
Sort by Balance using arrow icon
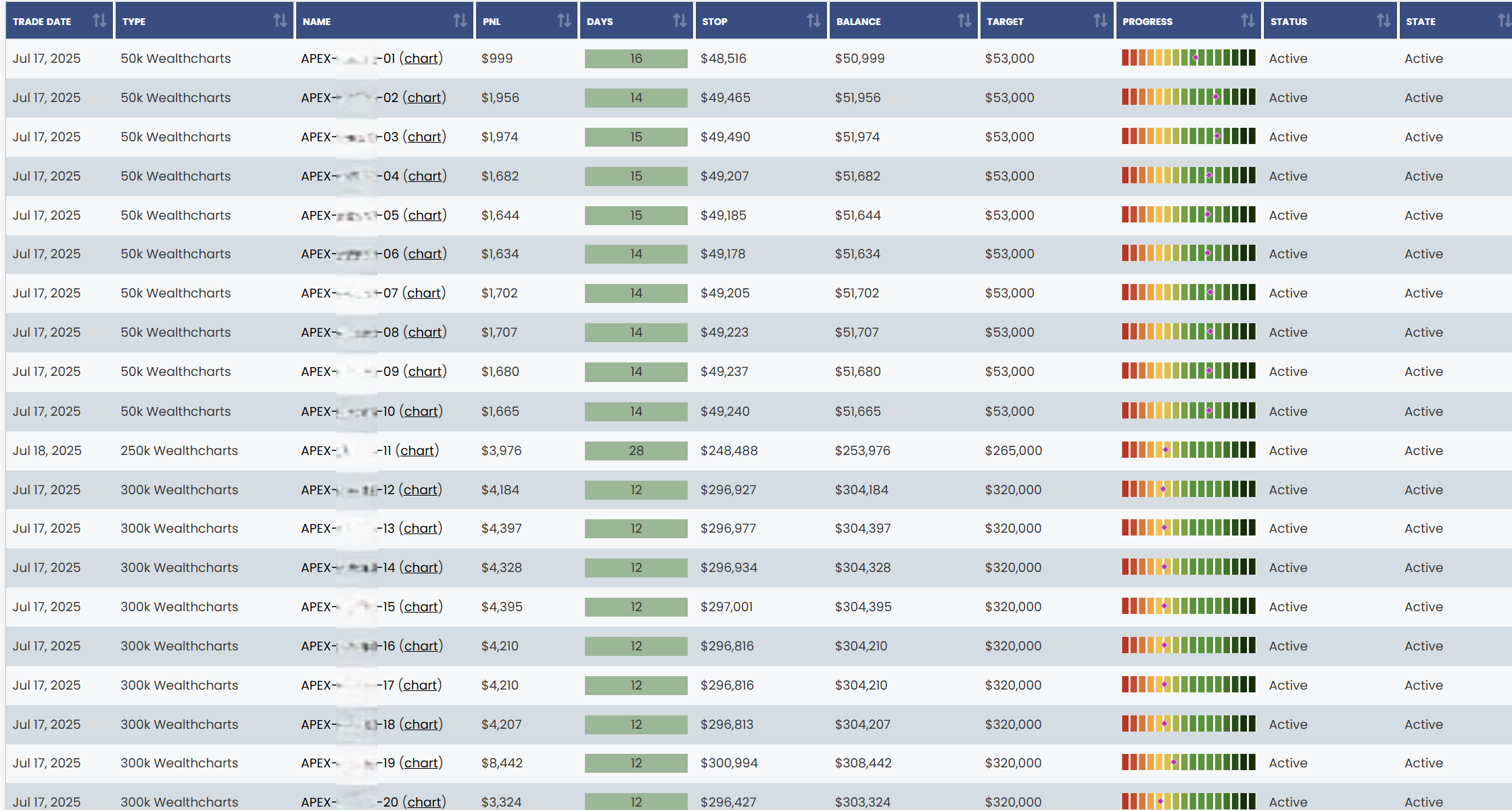click(x=964, y=21)
